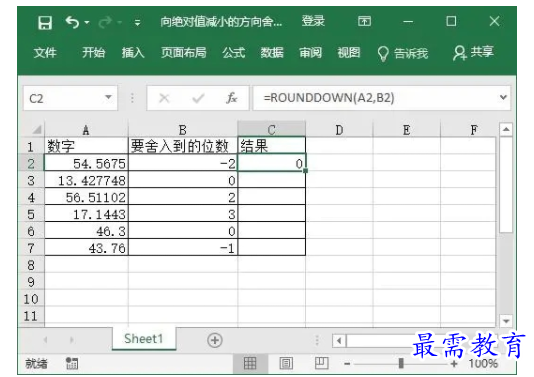The width and height of the screenshot is (534, 377).
Task: Switch to the 视图 ribbon tab
Action: (349, 53)
